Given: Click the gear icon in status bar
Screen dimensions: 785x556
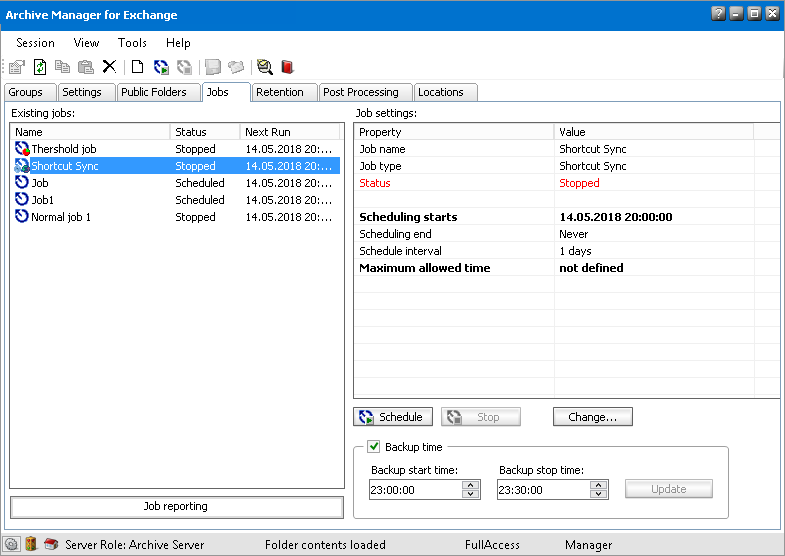Looking at the screenshot, I should pyautogui.click(x=12, y=544).
